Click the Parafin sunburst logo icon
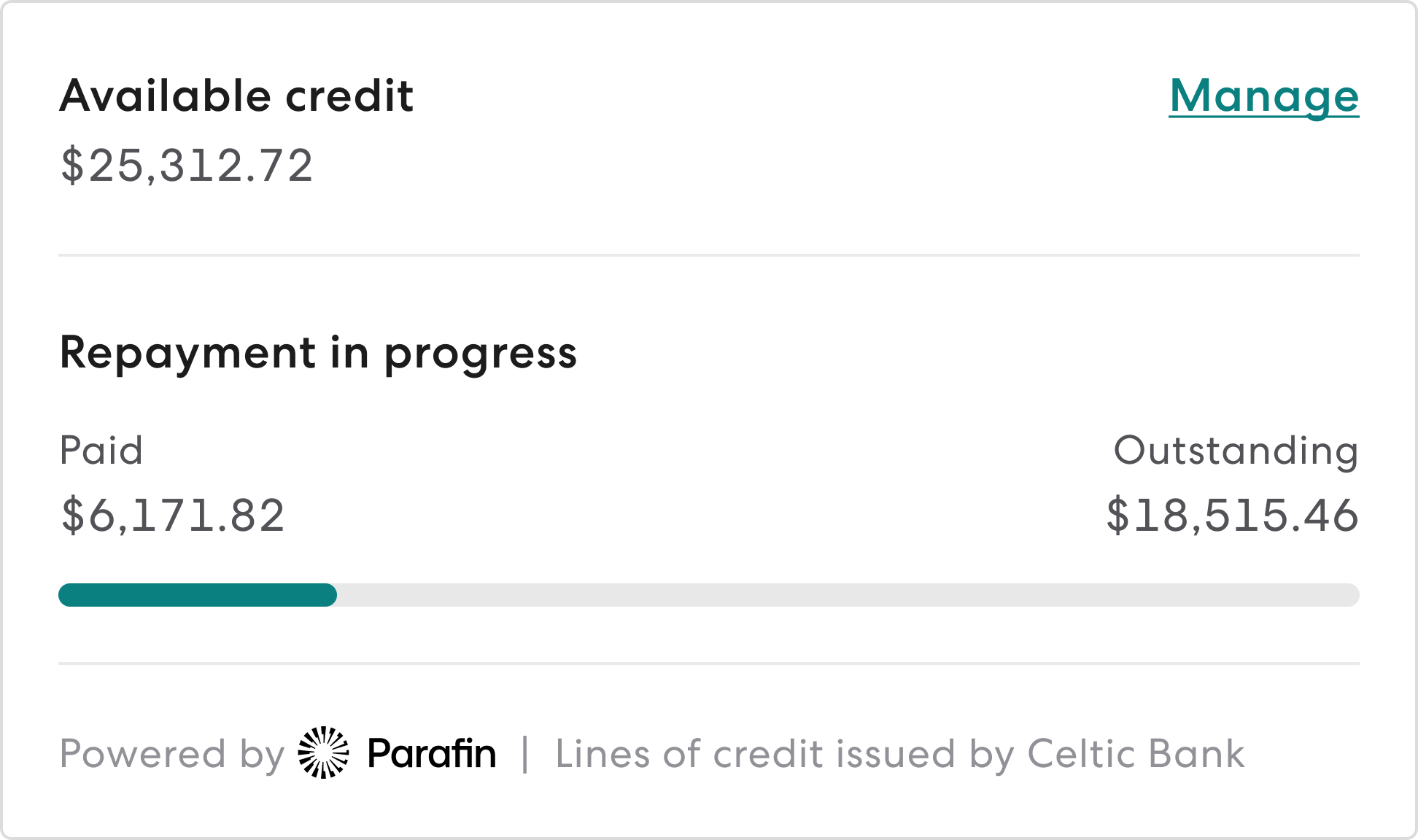The width and height of the screenshot is (1418, 840). (x=324, y=754)
